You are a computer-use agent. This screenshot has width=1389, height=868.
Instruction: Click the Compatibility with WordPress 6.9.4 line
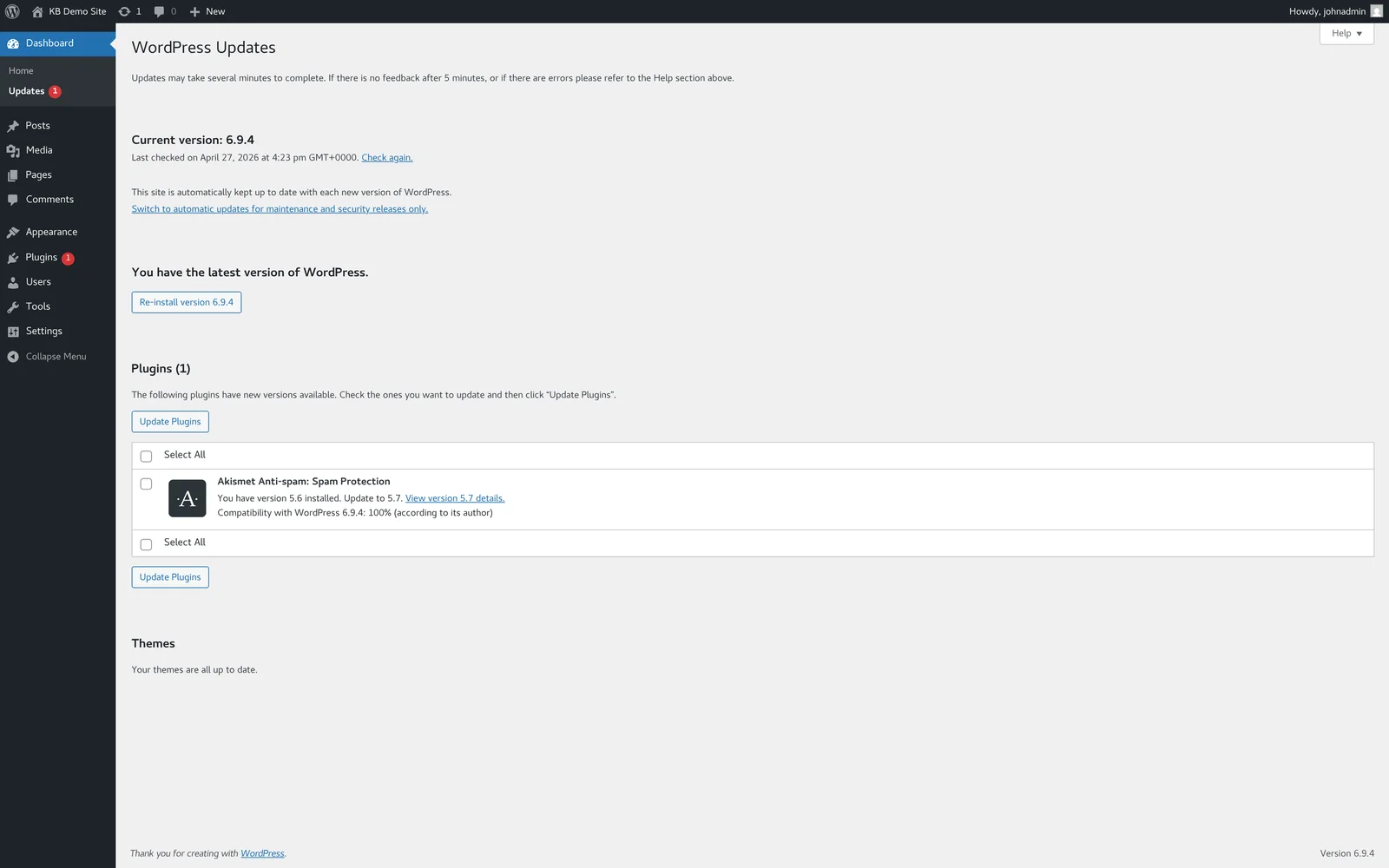(355, 513)
